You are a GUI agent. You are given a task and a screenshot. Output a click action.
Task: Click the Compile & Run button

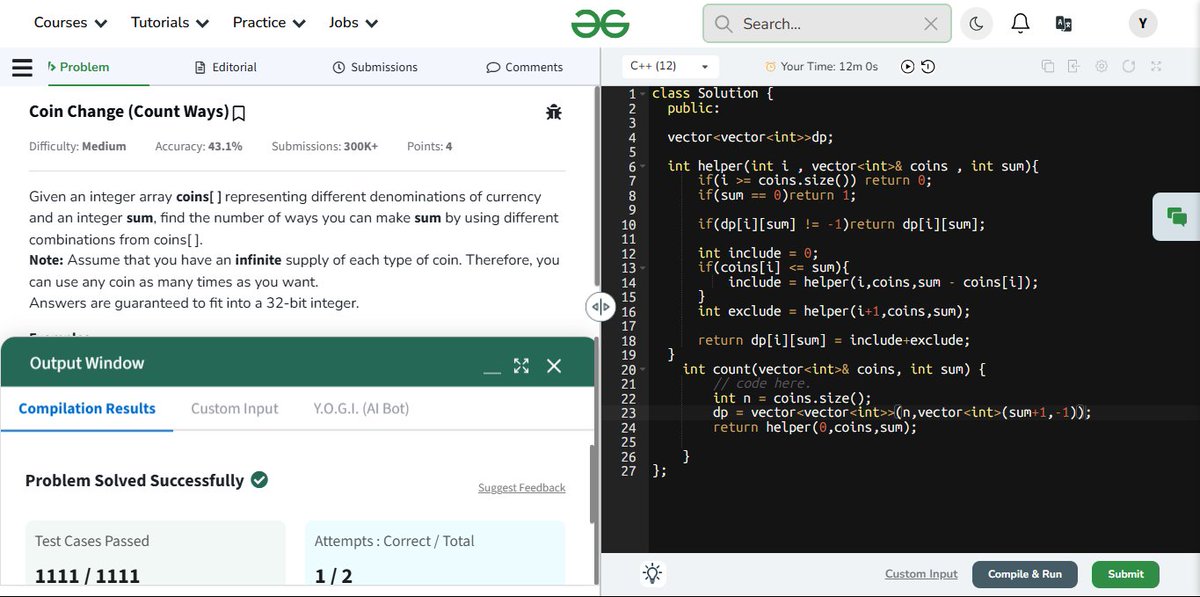coord(1025,574)
